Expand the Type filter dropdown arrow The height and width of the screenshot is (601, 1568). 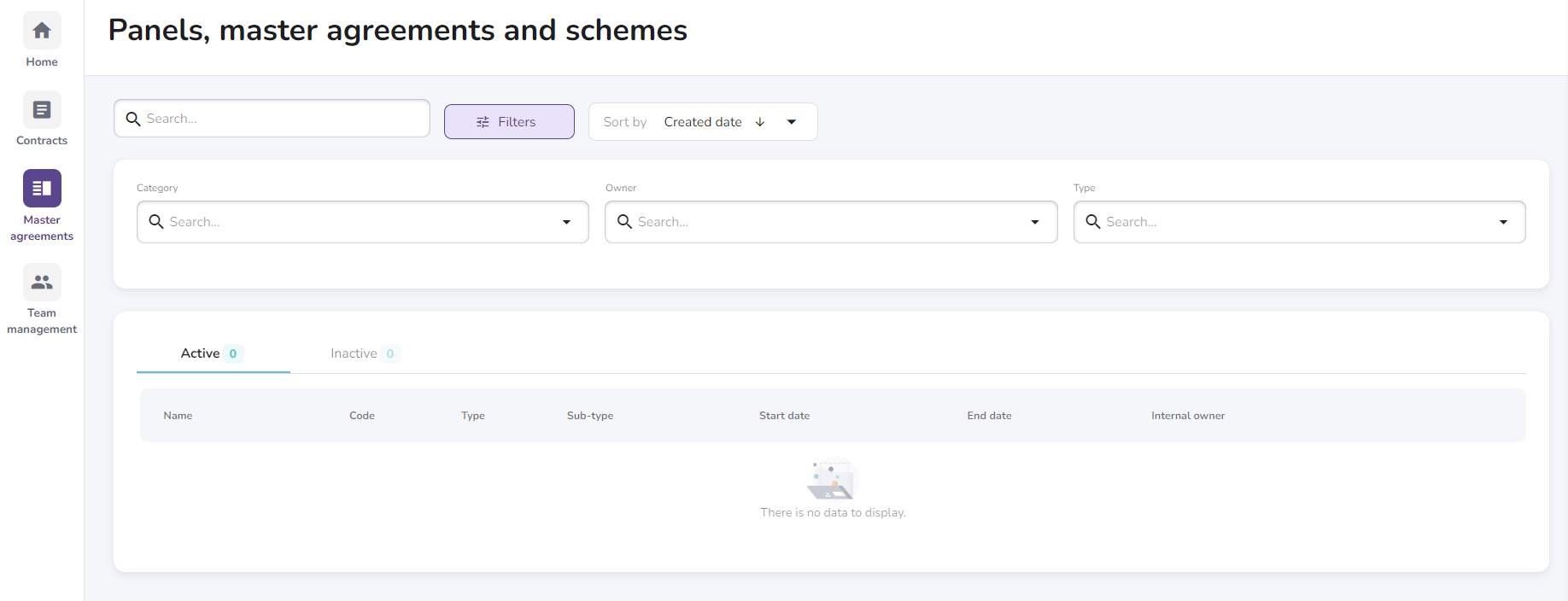tap(1503, 222)
